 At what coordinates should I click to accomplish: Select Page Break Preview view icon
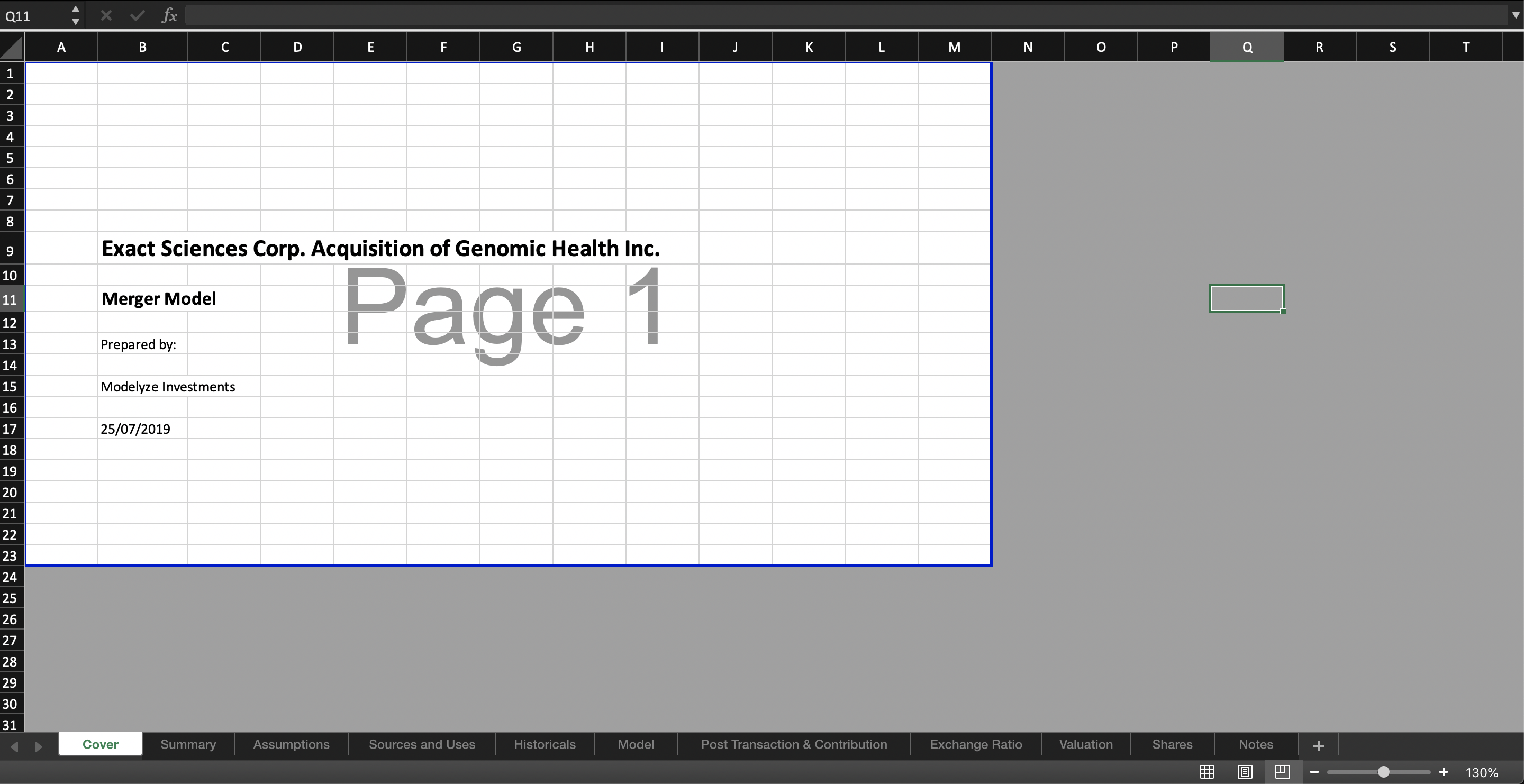point(1283,772)
